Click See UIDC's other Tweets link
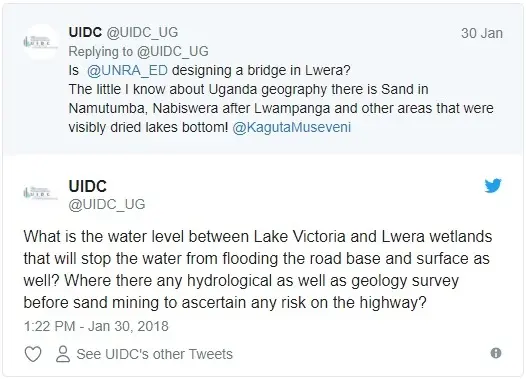This screenshot has height=379, width=526. click(154, 354)
